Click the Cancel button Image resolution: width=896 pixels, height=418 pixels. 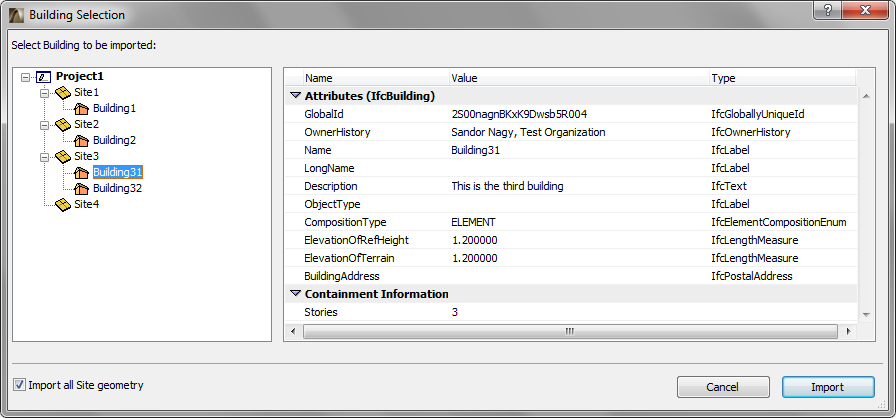723,387
